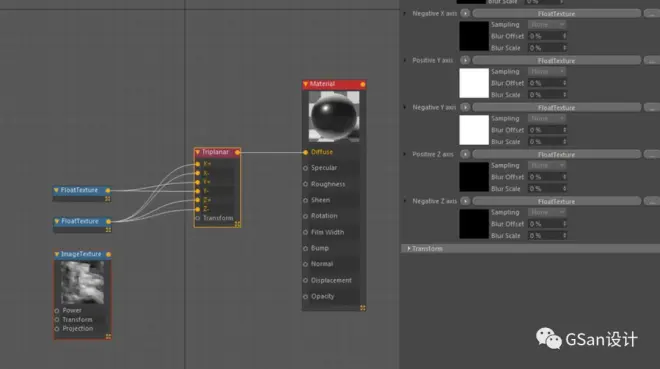Click the ImageTexture node preview thumbnail
Image resolution: width=660 pixels, height=369 pixels.
(82, 282)
